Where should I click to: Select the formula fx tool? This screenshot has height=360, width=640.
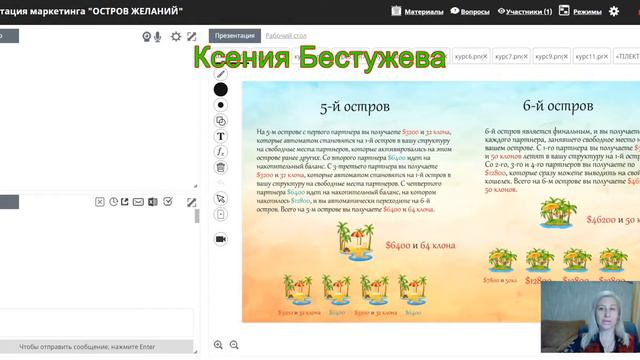[x=221, y=152]
